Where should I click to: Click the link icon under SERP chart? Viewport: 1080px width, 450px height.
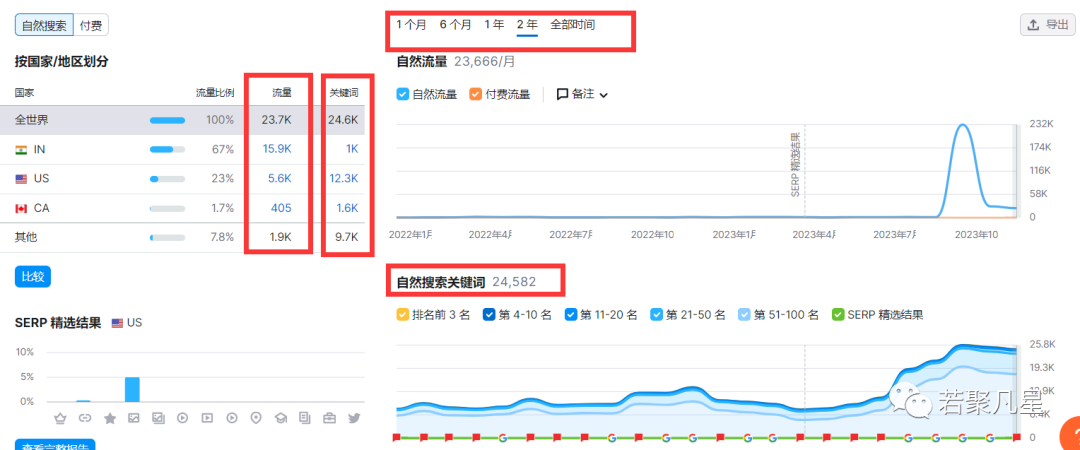pos(84,417)
